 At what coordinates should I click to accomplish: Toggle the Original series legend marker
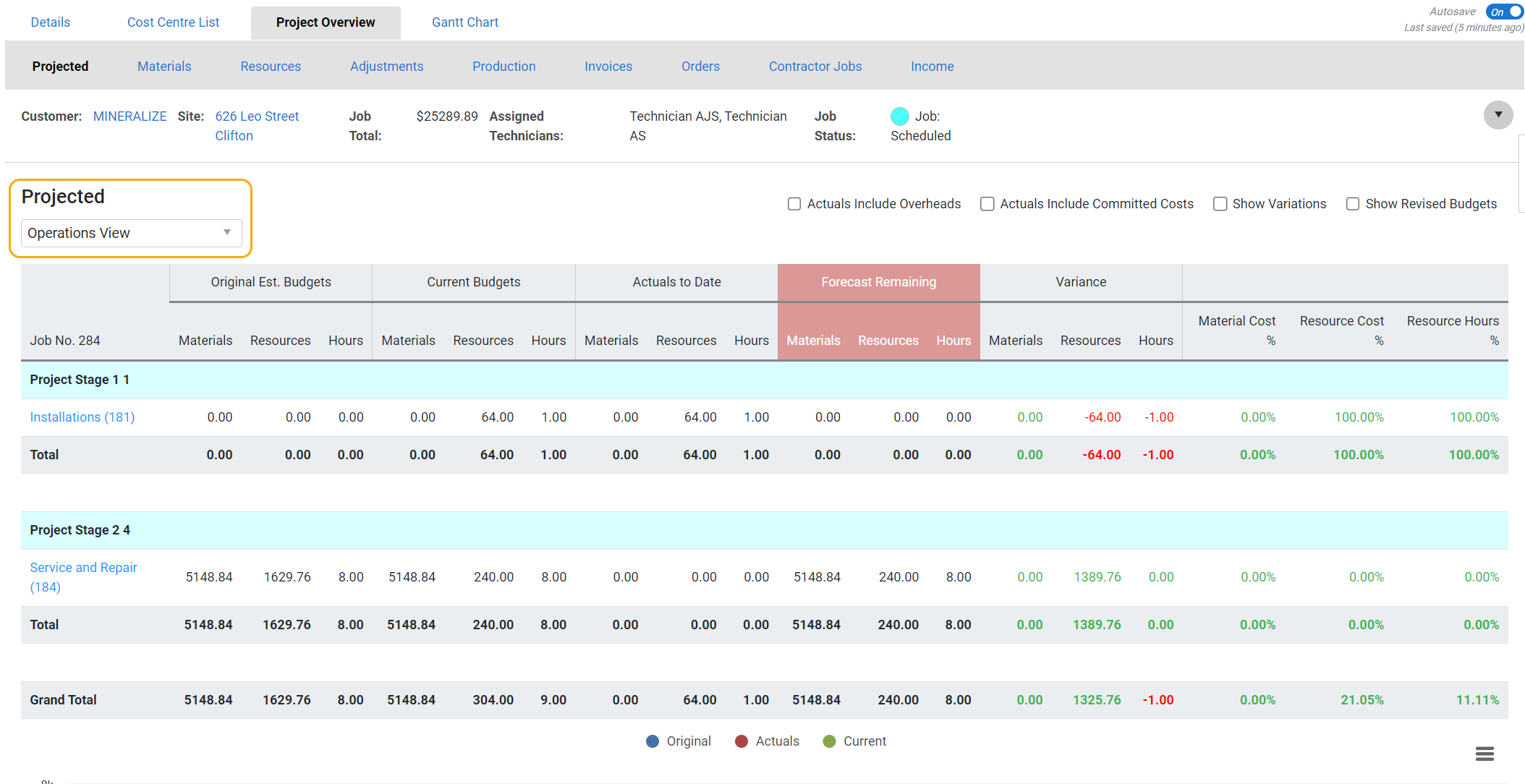tap(653, 741)
